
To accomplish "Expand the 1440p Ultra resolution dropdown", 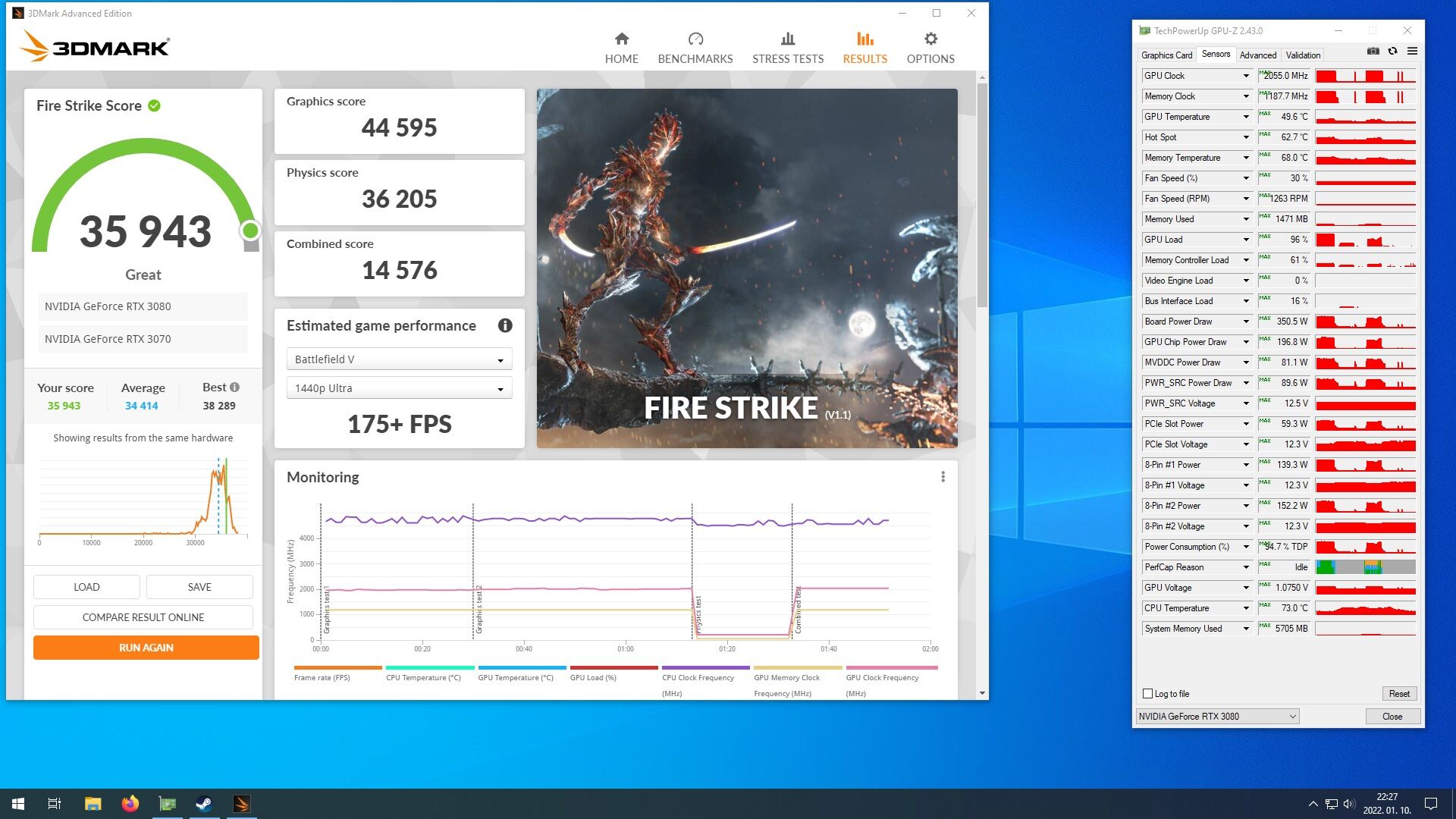I will click(500, 389).
